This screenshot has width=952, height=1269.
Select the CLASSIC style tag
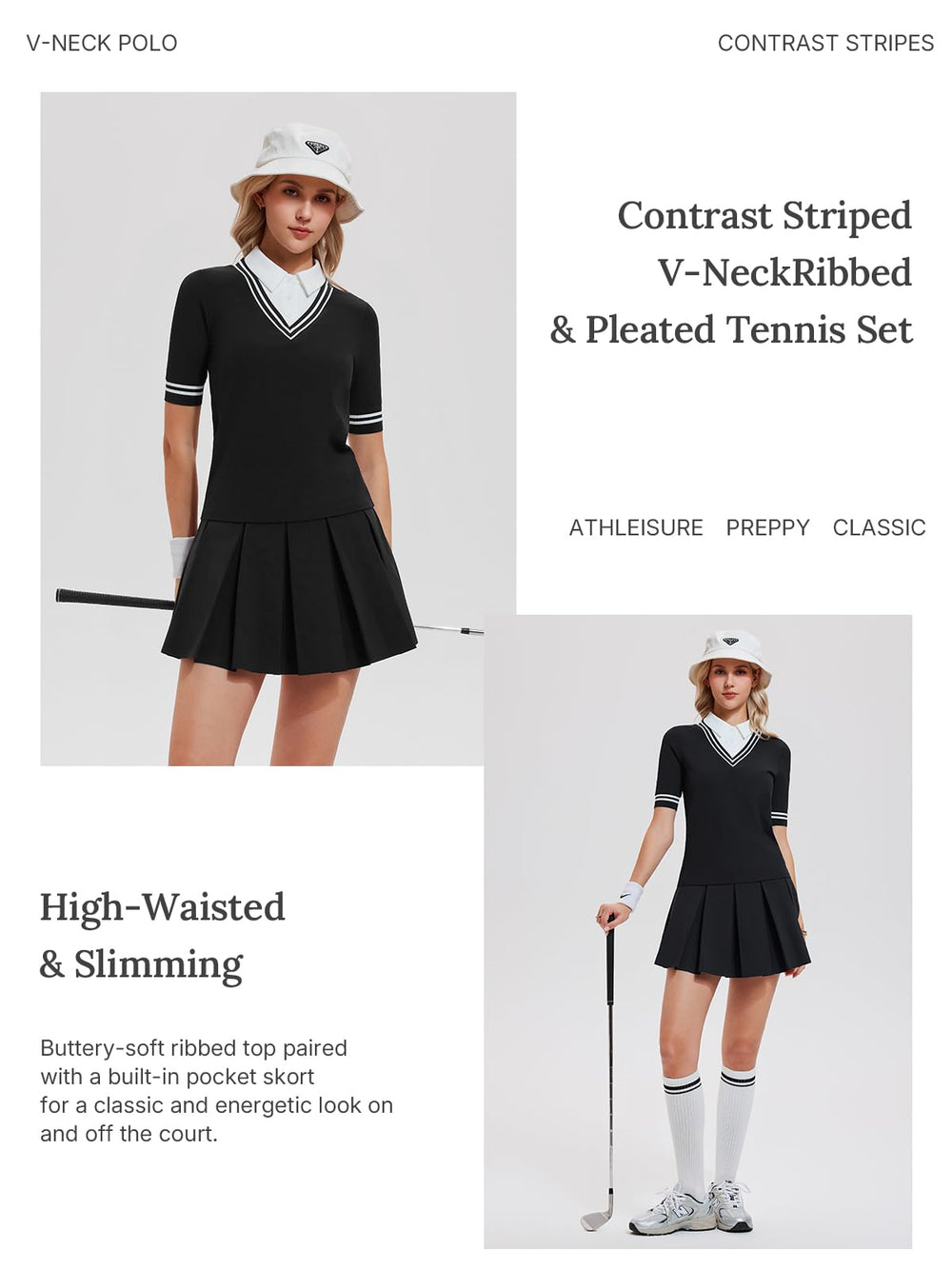(x=879, y=527)
